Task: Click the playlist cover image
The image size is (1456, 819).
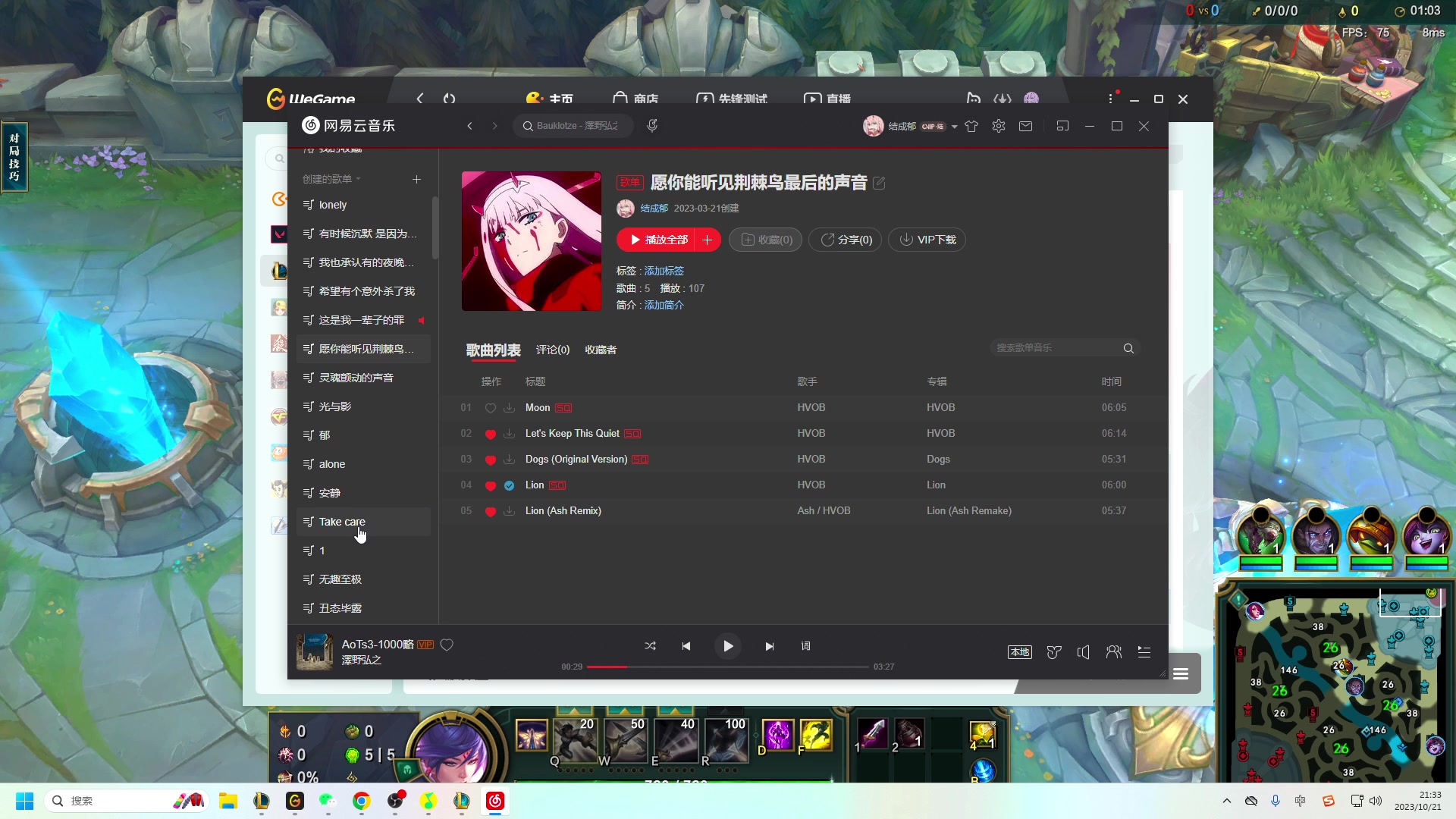Action: tap(532, 241)
